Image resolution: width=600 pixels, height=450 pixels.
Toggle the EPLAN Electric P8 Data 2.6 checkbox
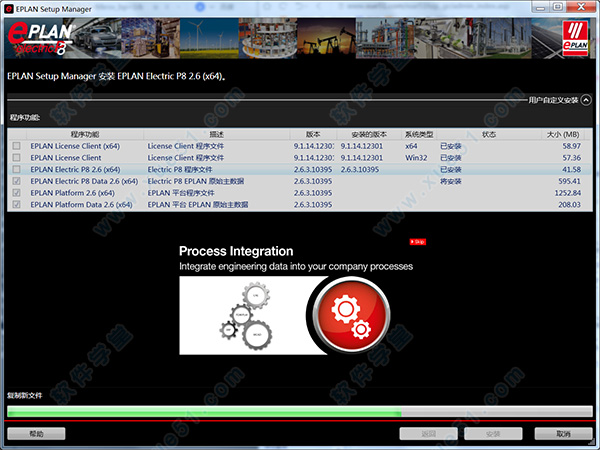pyautogui.click(x=16, y=181)
